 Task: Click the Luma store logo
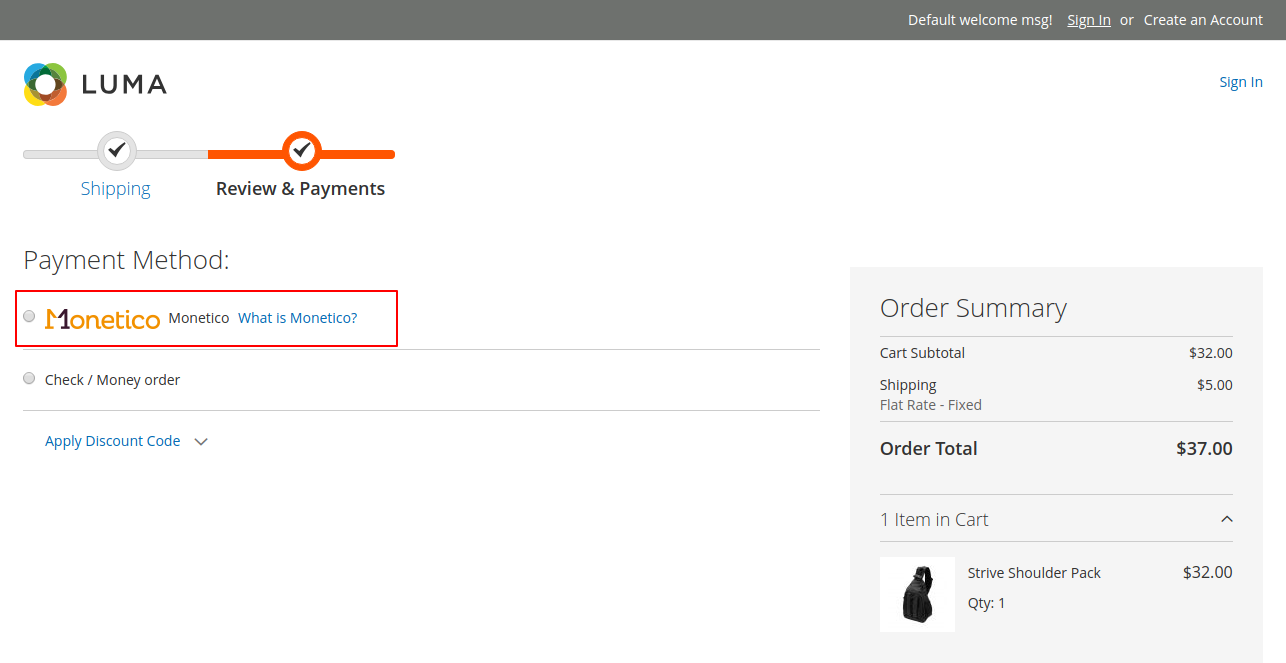point(94,83)
